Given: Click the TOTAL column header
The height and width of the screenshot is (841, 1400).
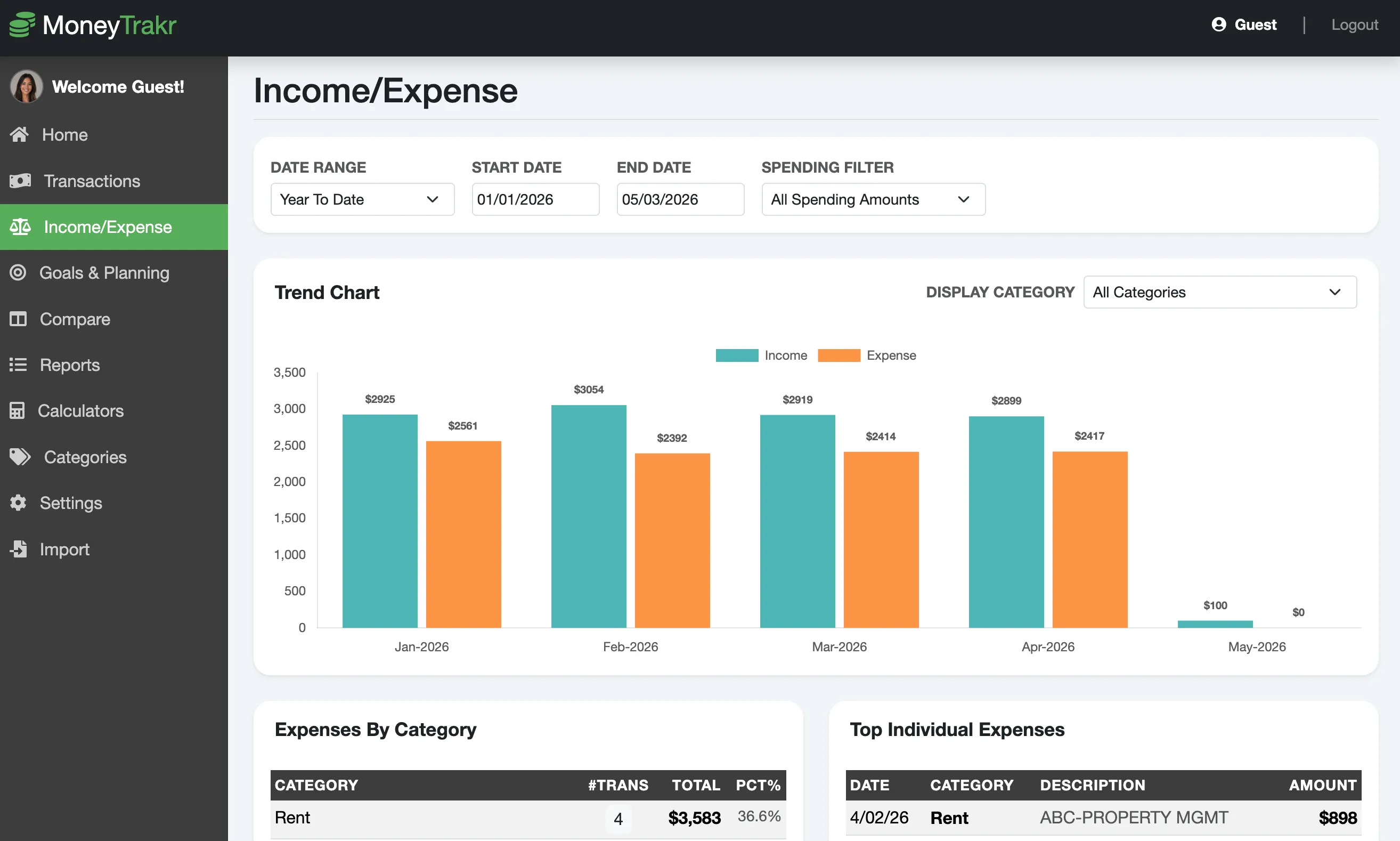Looking at the screenshot, I should [696, 786].
